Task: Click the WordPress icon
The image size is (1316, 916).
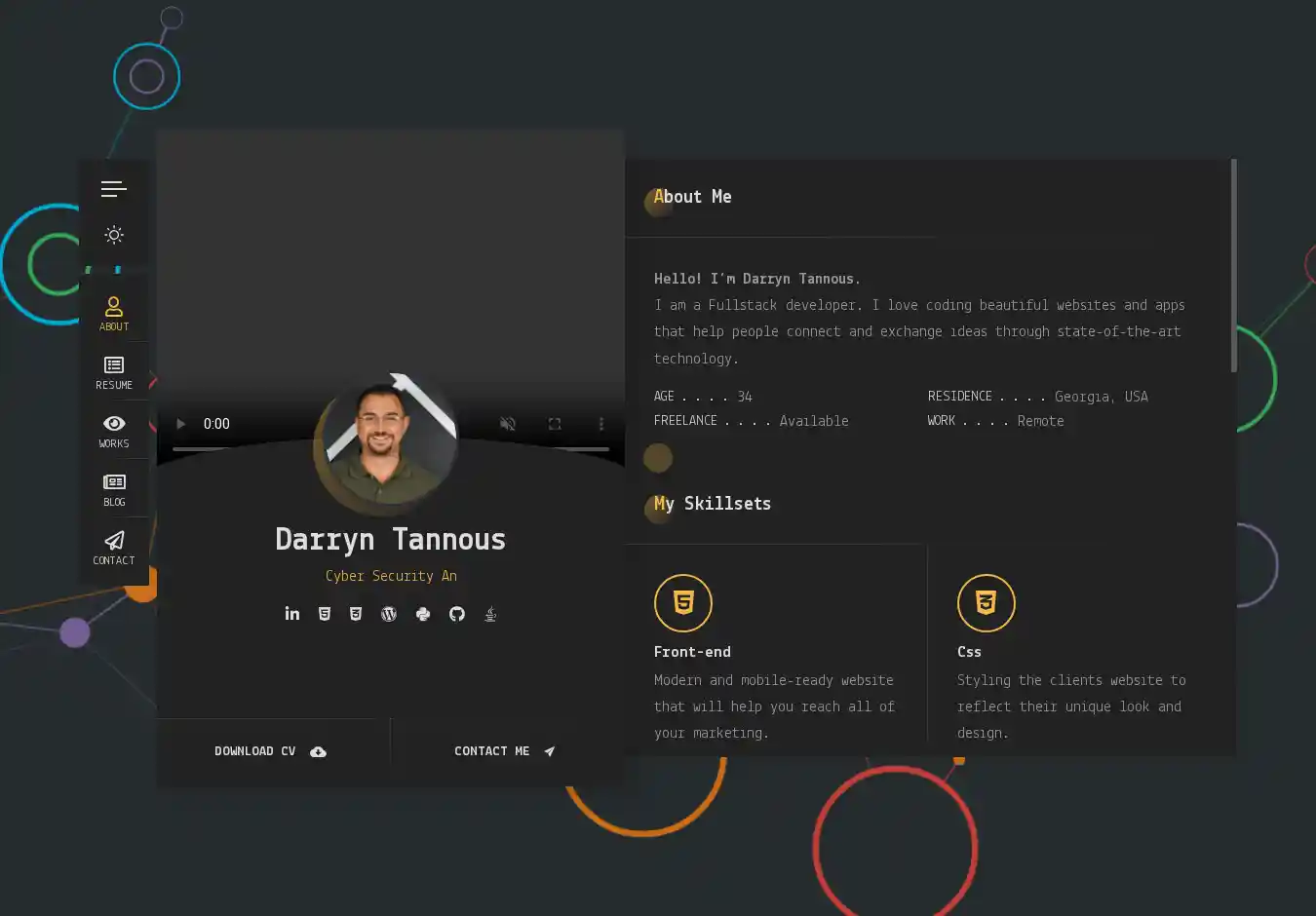Action: pyautogui.click(x=389, y=614)
